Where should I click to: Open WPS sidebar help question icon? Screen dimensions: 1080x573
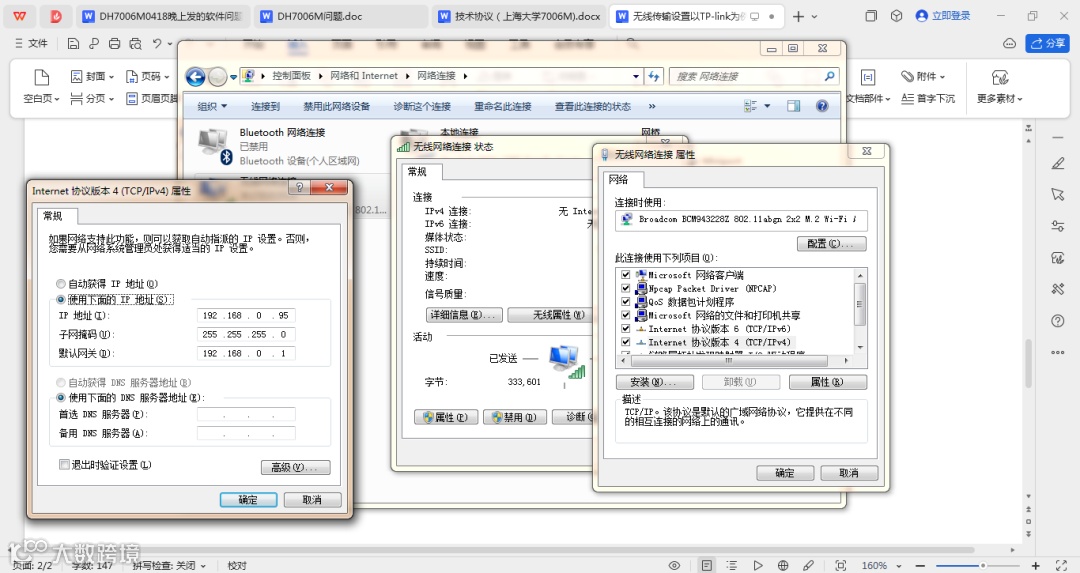point(1058,321)
